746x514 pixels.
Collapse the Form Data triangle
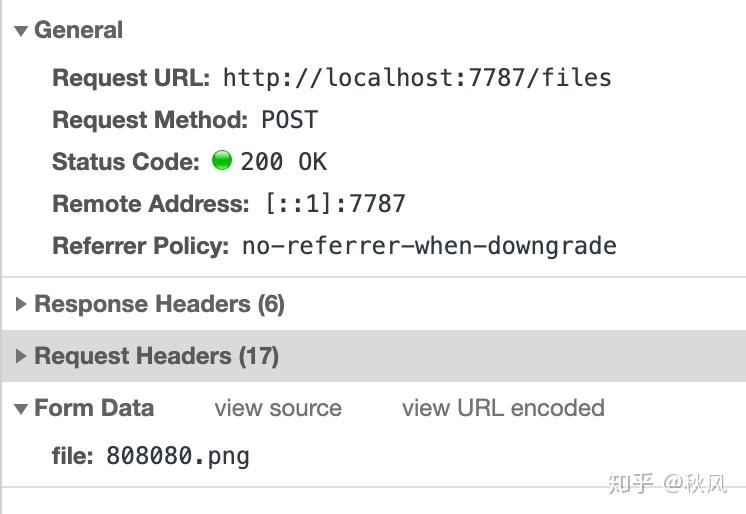point(21,409)
